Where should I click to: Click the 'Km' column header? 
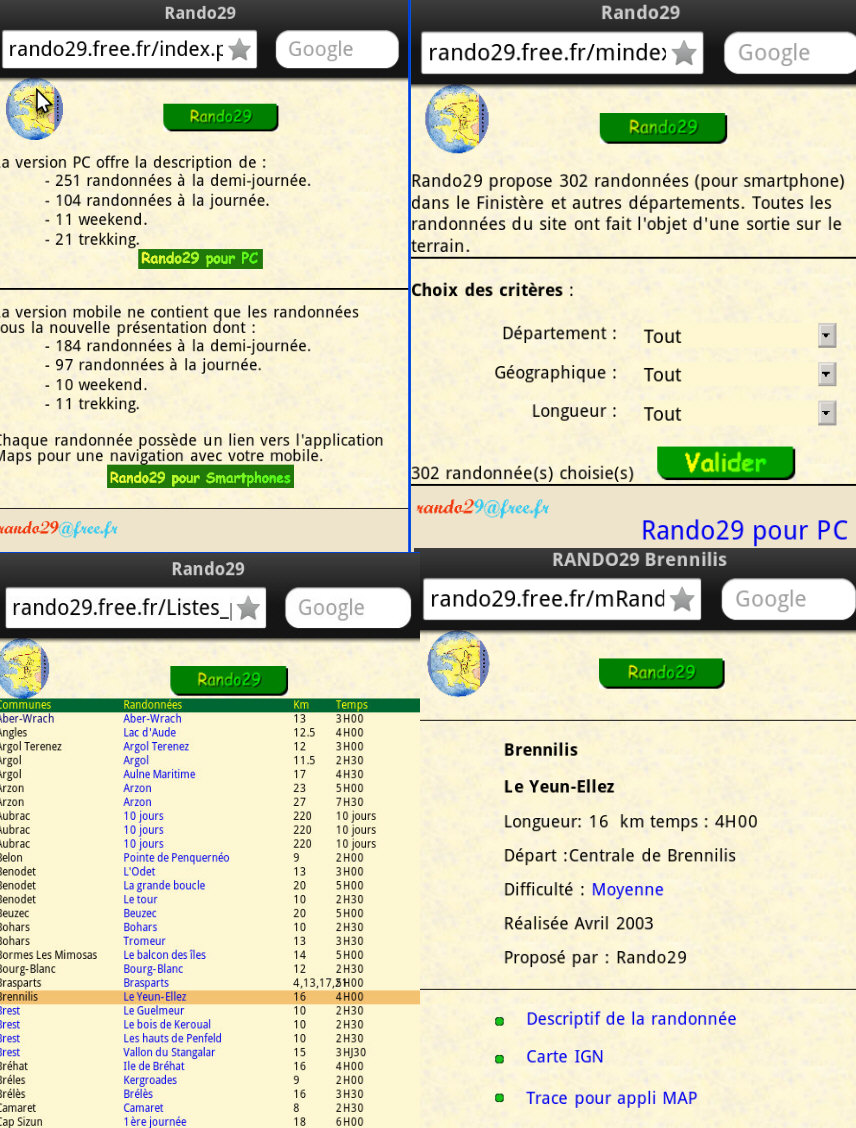pos(301,705)
